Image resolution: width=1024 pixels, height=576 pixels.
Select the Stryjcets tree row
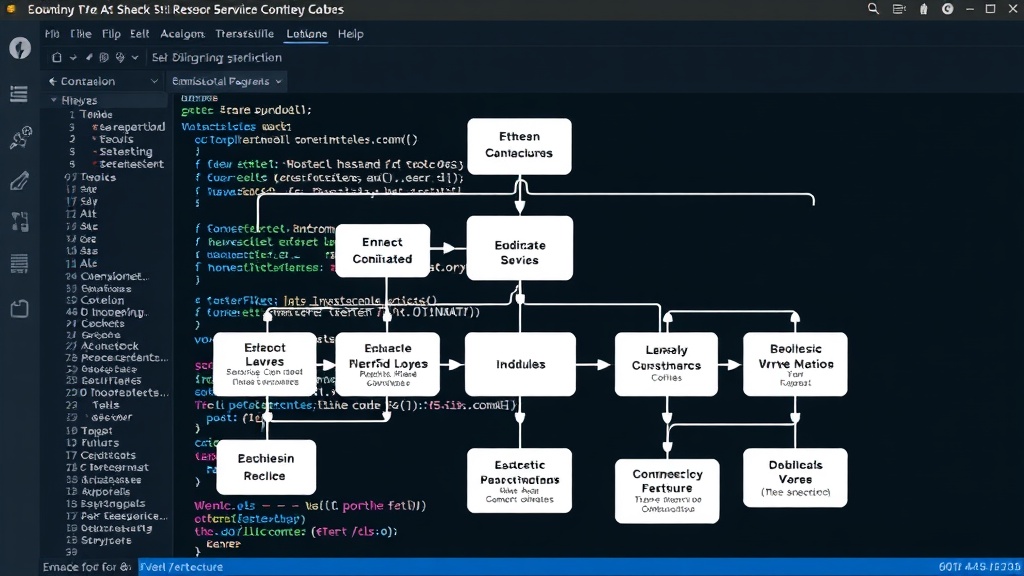point(104,541)
